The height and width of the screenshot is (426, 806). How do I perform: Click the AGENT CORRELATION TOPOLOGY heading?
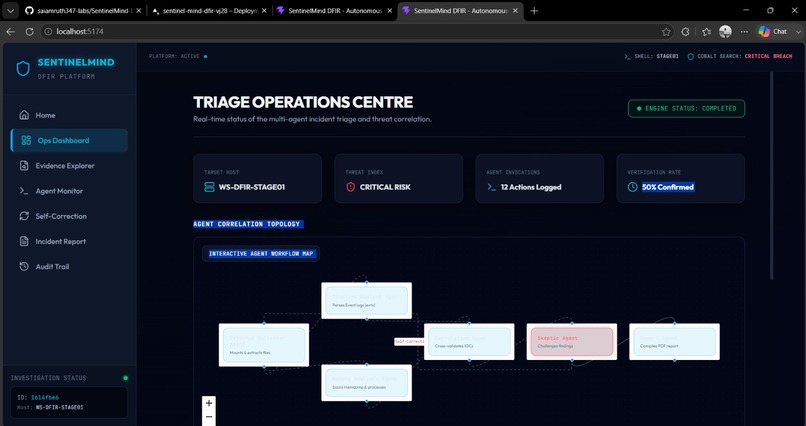click(248, 224)
